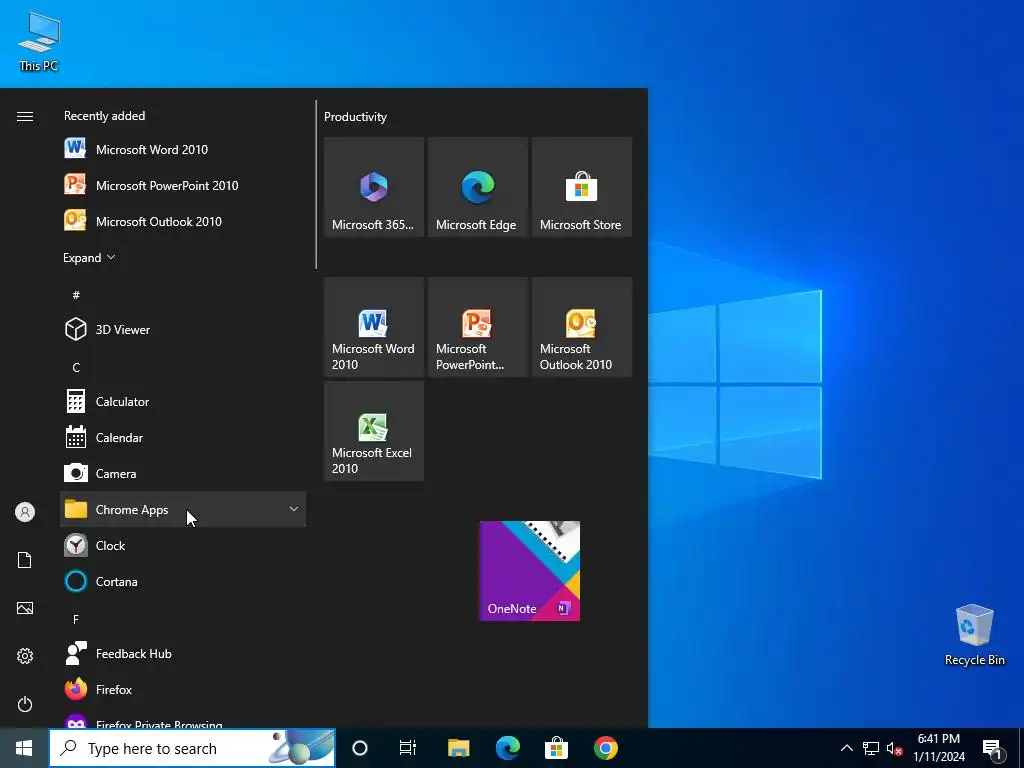
Task: Open Microsoft Outlook 2010 in Recently added list
Action: [x=183, y=221]
